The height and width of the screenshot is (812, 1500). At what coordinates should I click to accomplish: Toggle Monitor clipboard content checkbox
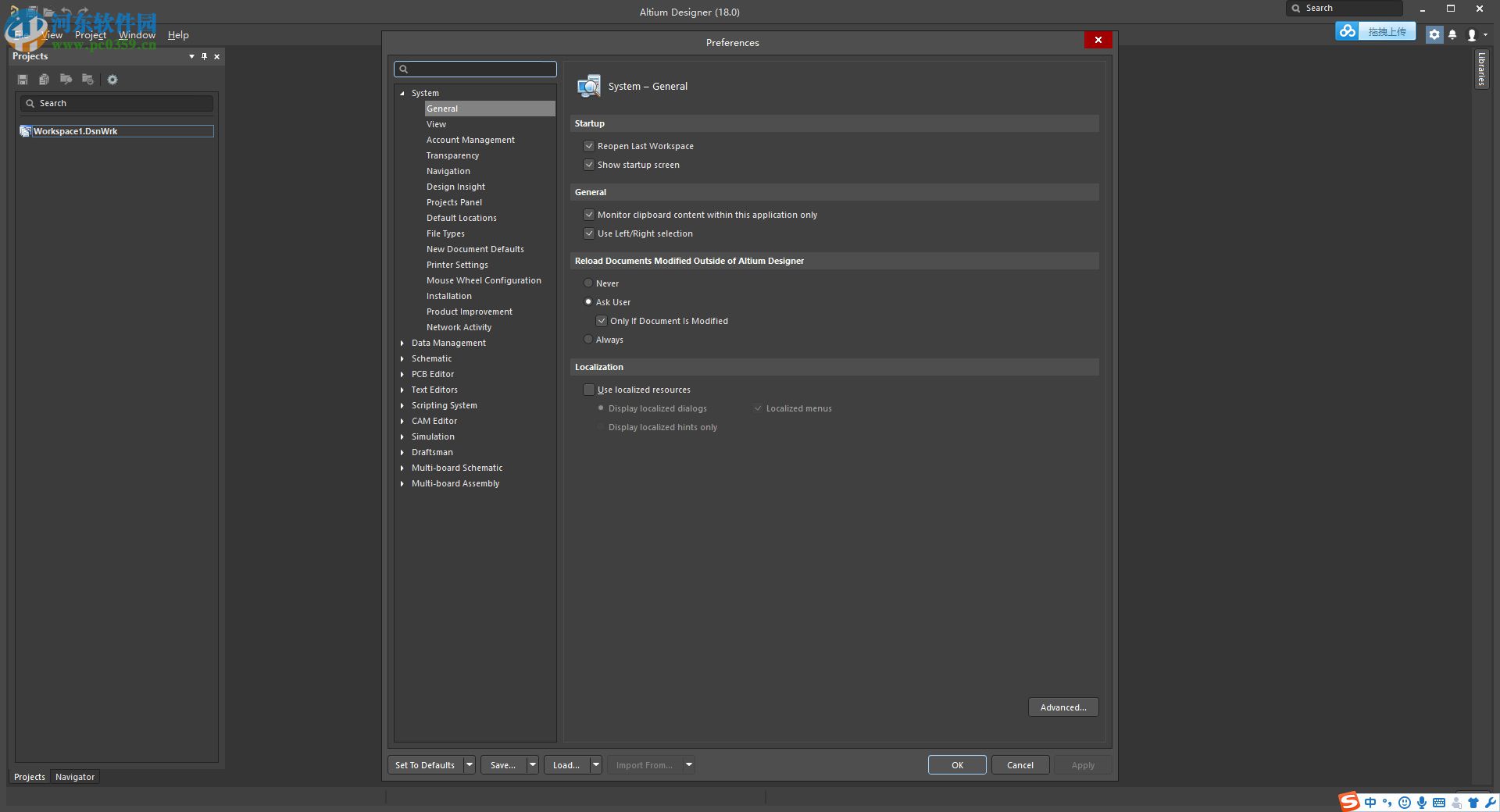pos(589,215)
